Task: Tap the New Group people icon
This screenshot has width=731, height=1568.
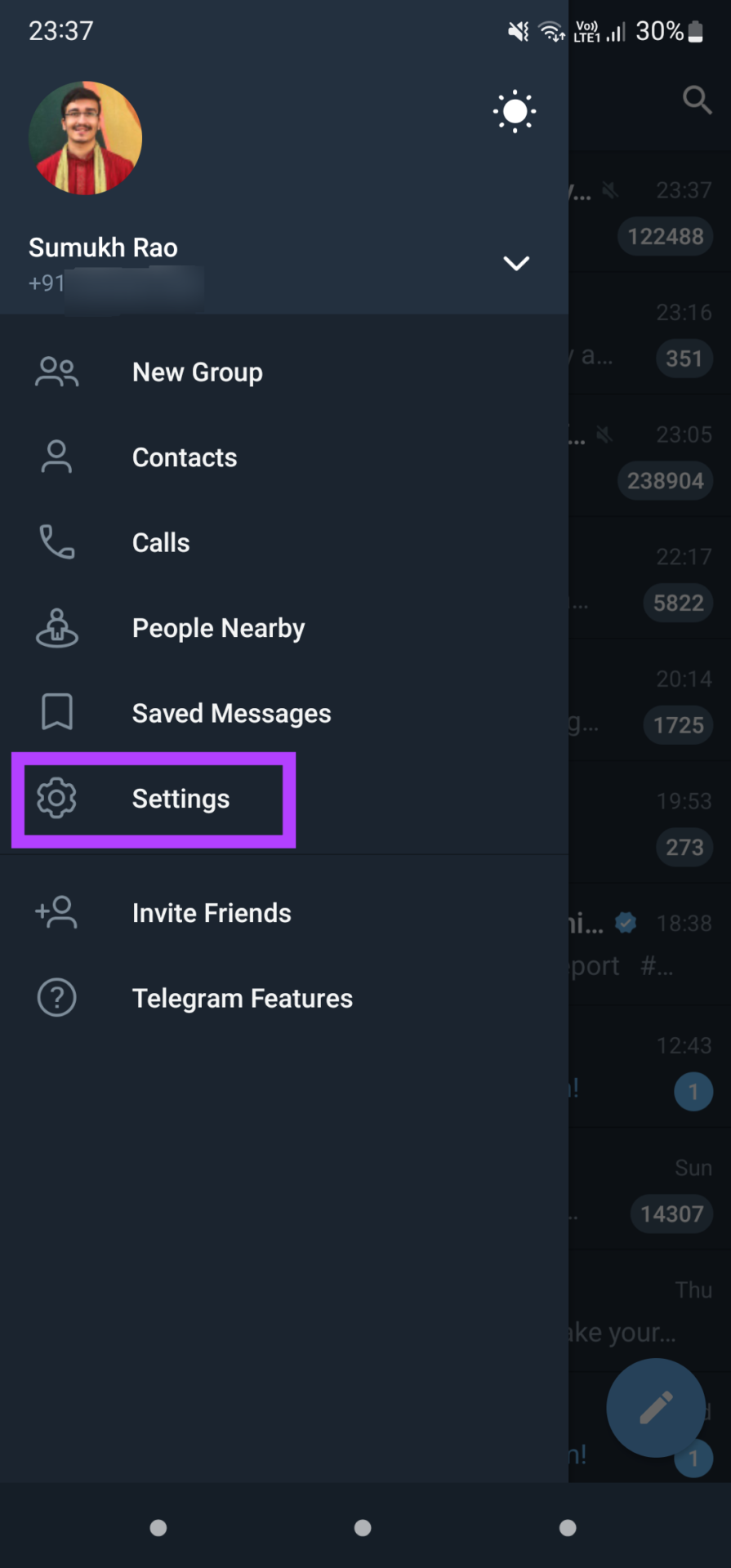Action: coord(56,372)
